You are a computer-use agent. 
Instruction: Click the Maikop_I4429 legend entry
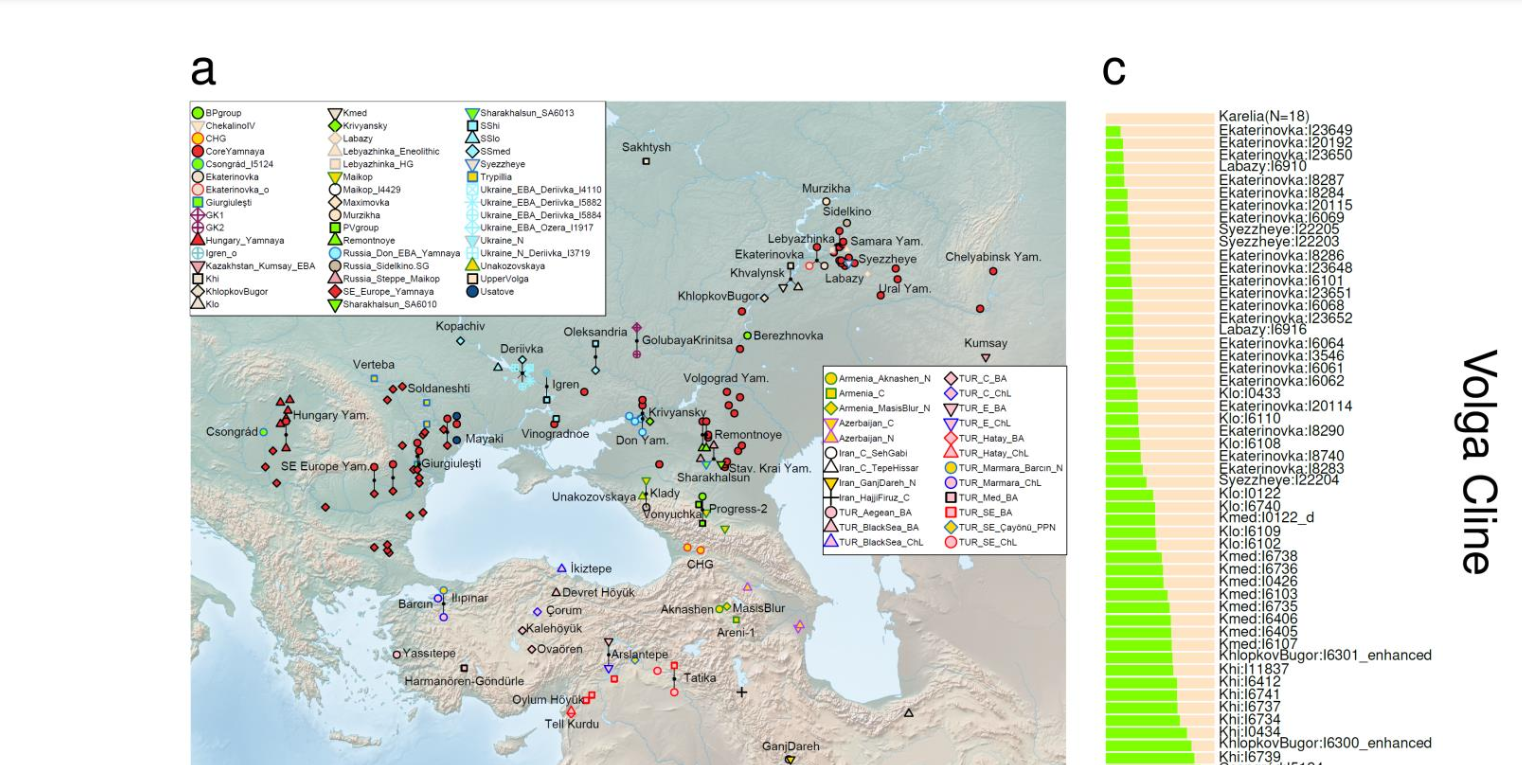pos(364,189)
